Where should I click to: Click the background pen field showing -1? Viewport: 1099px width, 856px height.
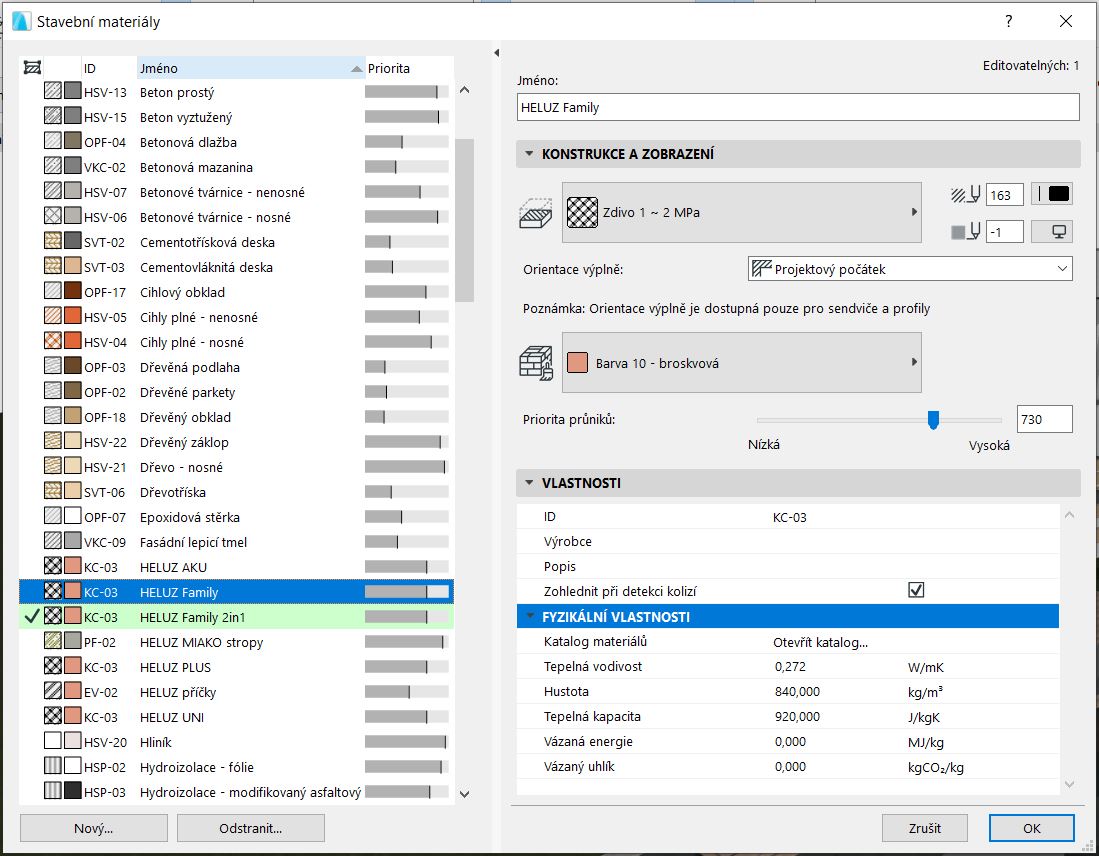1004,231
